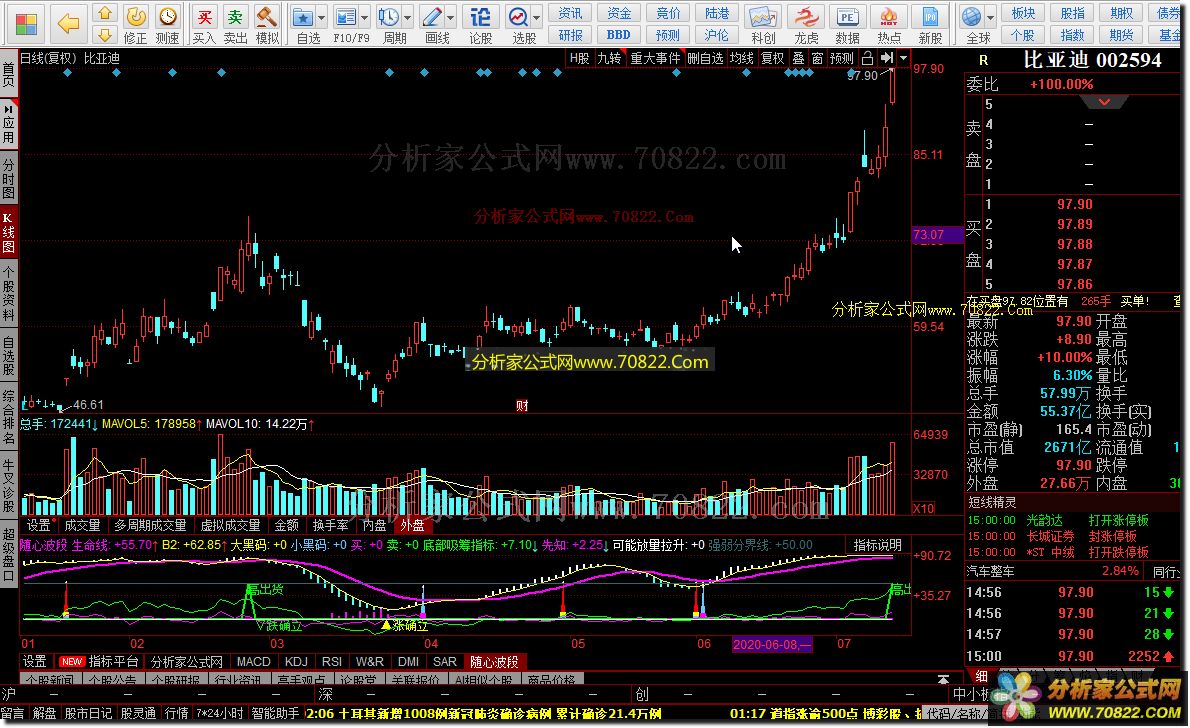Select the 画线 draw line pencil tool
The width and height of the screenshot is (1190, 728).
tap(433, 24)
